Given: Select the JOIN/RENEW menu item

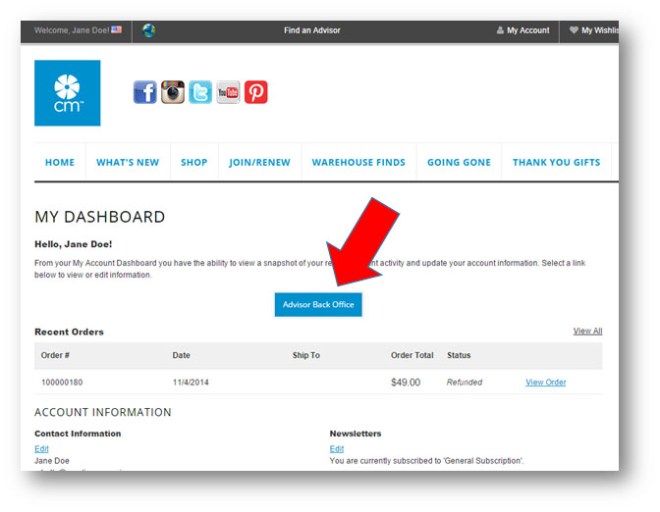Looking at the screenshot, I should pyautogui.click(x=260, y=163).
